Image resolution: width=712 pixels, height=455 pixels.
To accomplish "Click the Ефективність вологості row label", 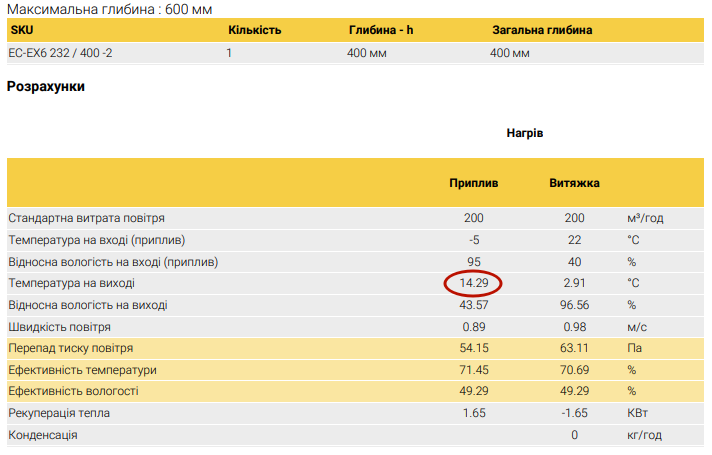I will click(x=74, y=391).
